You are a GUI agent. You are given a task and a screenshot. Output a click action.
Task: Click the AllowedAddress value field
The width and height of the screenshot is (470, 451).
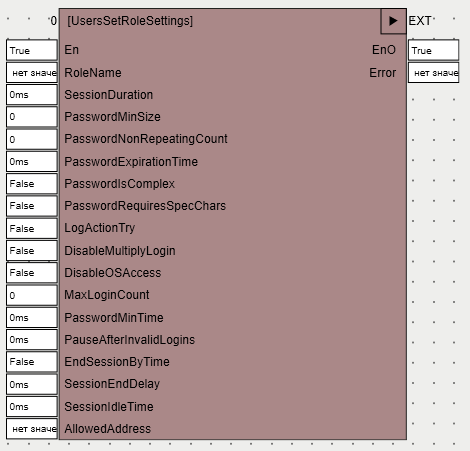click(32, 429)
